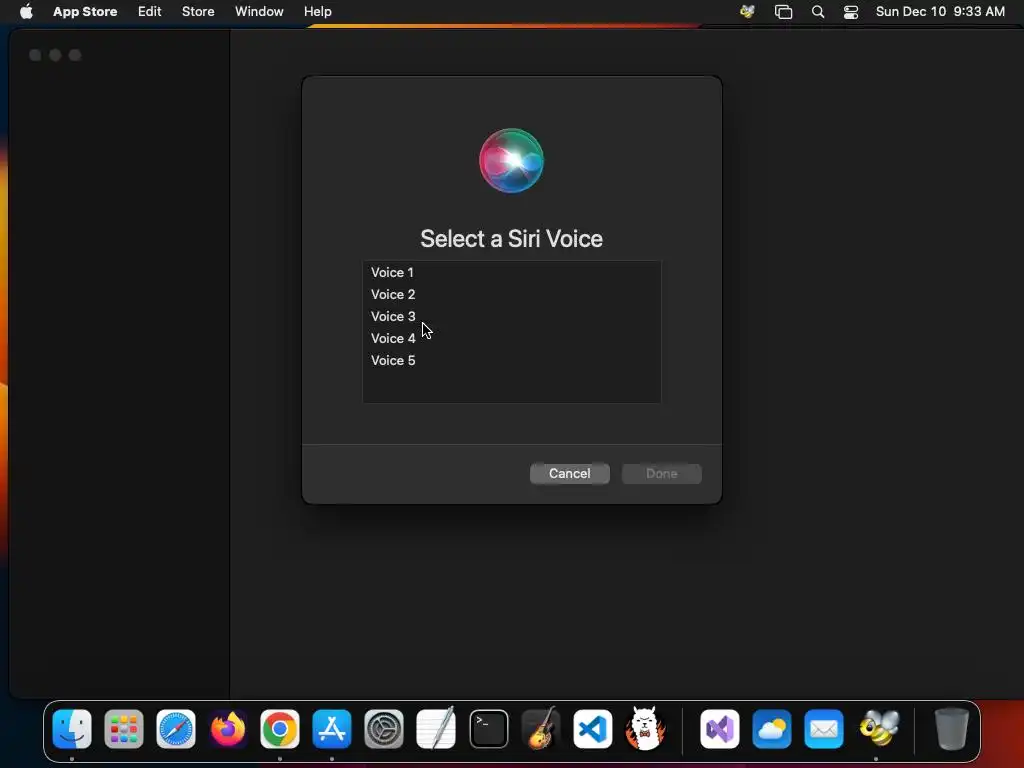Open purple Visual Studio in the Dock

click(720, 729)
